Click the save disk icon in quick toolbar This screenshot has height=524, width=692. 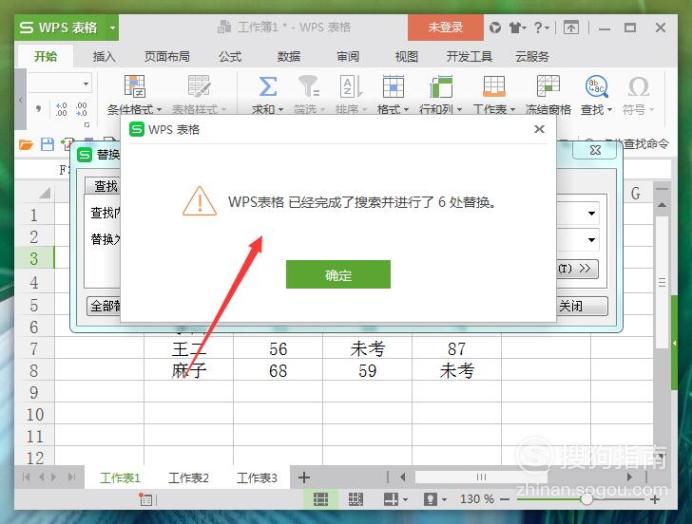point(47,144)
